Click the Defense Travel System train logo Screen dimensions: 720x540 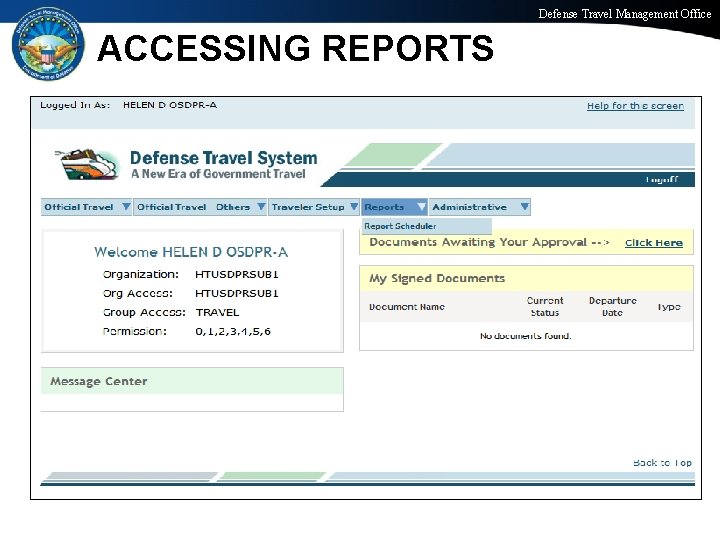[x=87, y=164]
